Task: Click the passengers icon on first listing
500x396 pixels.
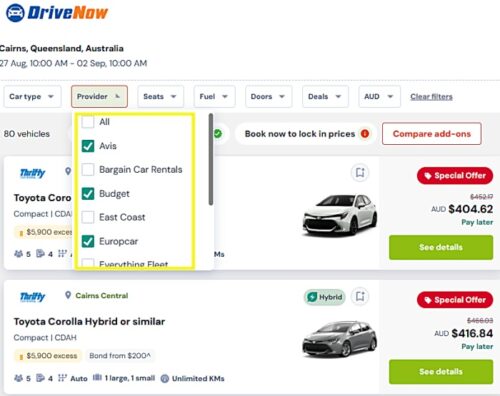Action: pos(18,254)
